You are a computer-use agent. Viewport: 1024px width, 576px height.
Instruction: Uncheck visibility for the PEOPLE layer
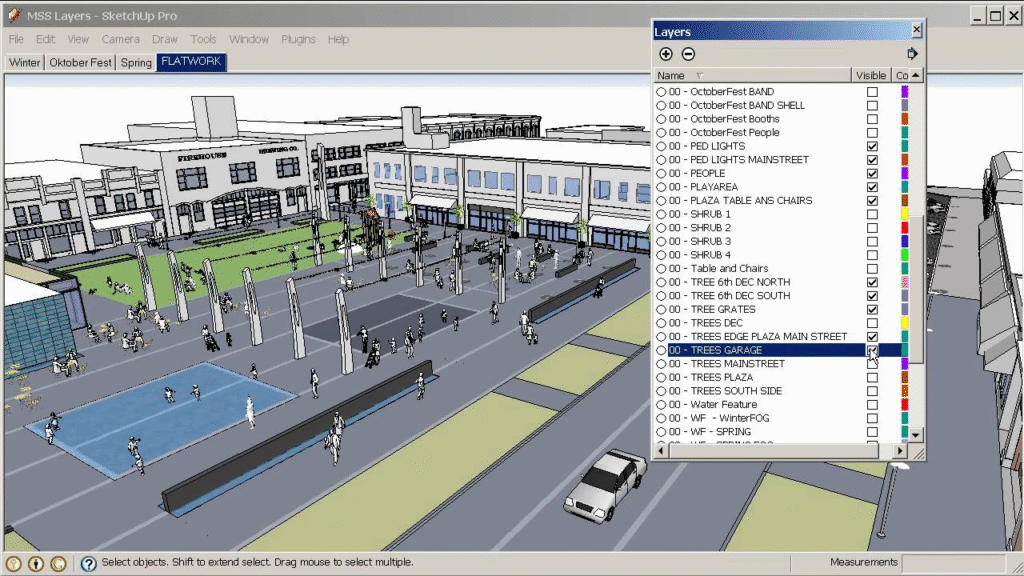(x=872, y=173)
